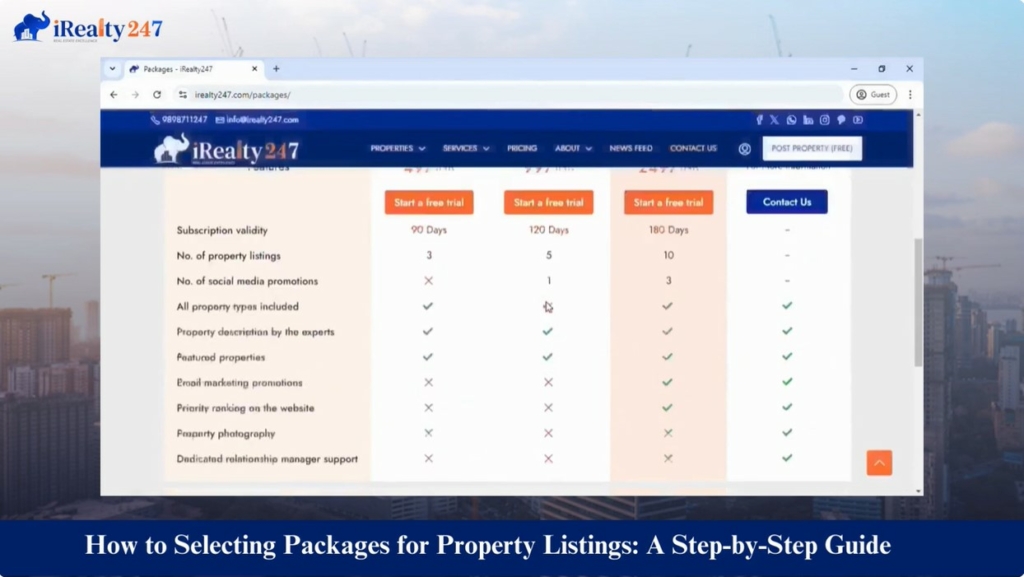Expand the Properties dropdown menu
This screenshot has width=1024, height=577.
[x=397, y=149]
